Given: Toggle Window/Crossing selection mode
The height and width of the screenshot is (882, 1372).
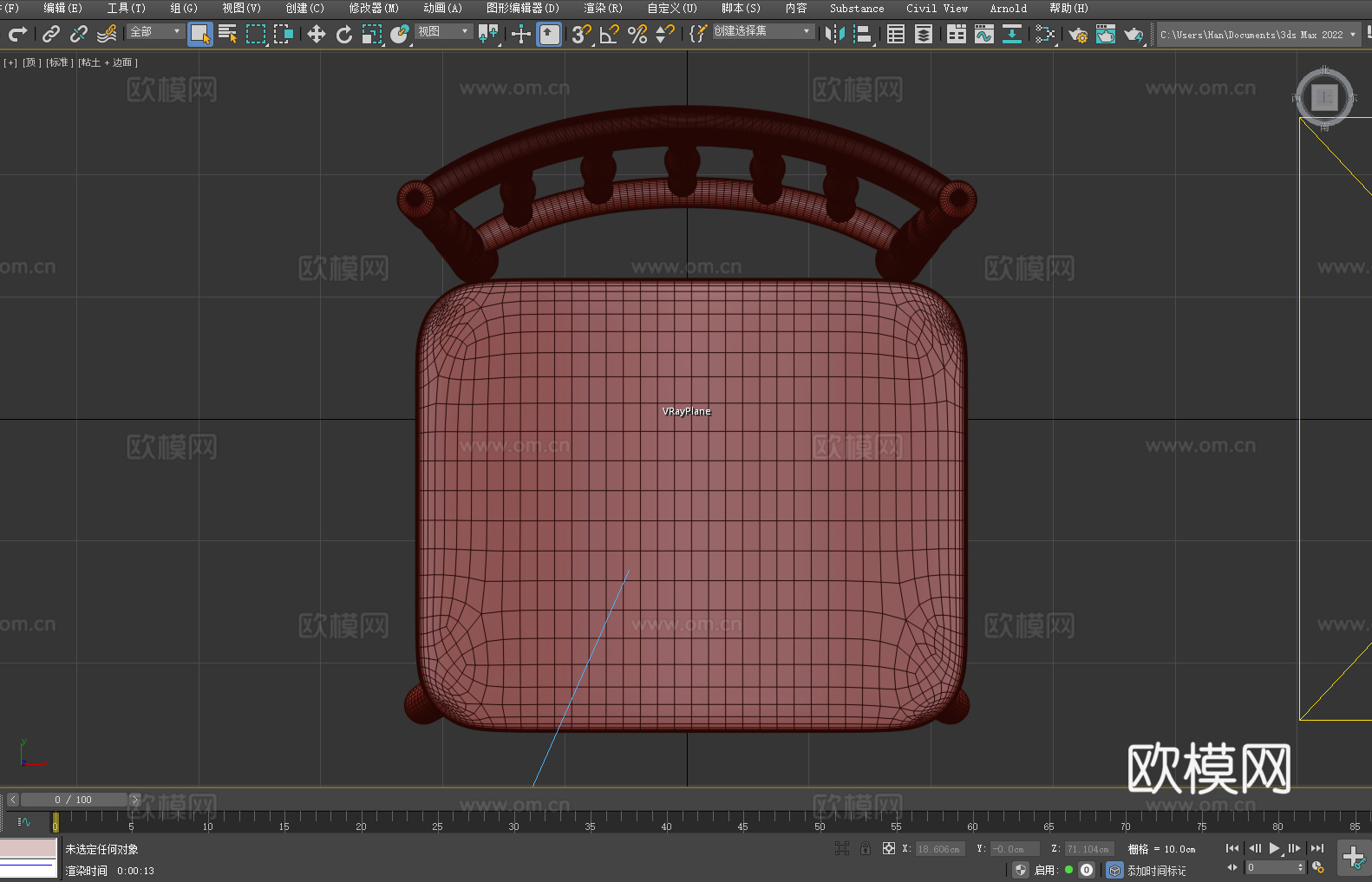Looking at the screenshot, I should tap(284, 34).
